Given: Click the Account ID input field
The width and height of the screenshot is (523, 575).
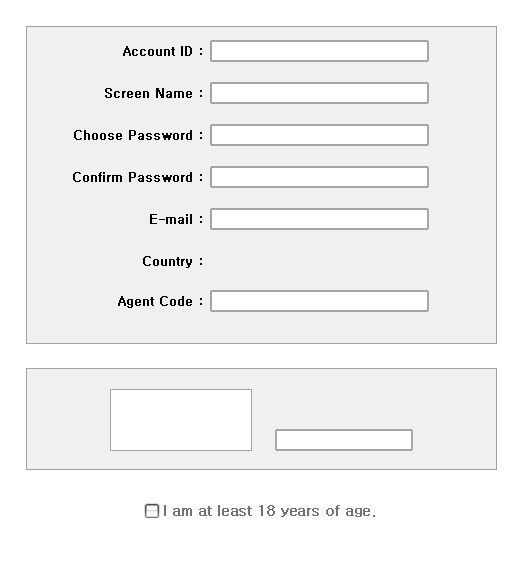Looking at the screenshot, I should (319, 51).
